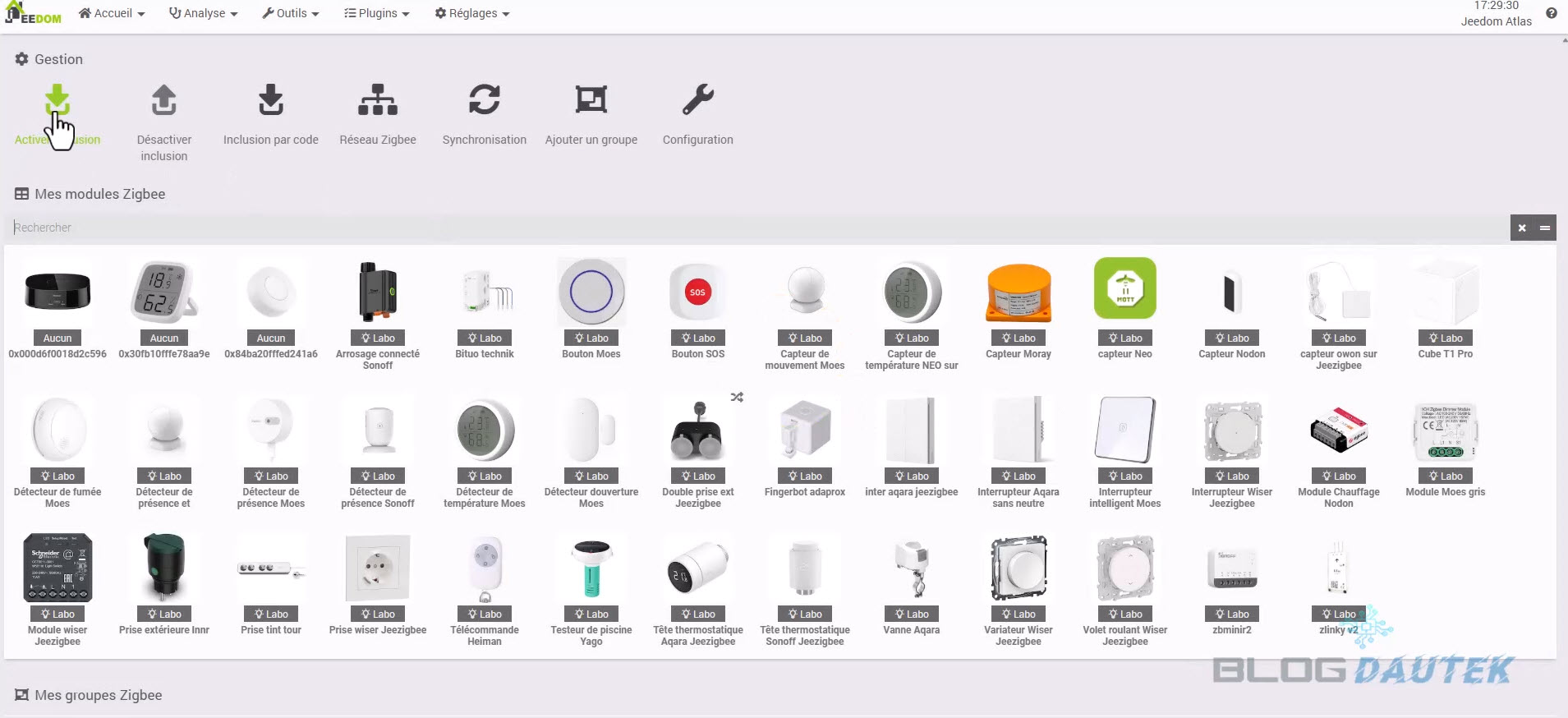The height and width of the screenshot is (718, 1568).
Task: Toggle the list display mode button
Action: click(1545, 228)
